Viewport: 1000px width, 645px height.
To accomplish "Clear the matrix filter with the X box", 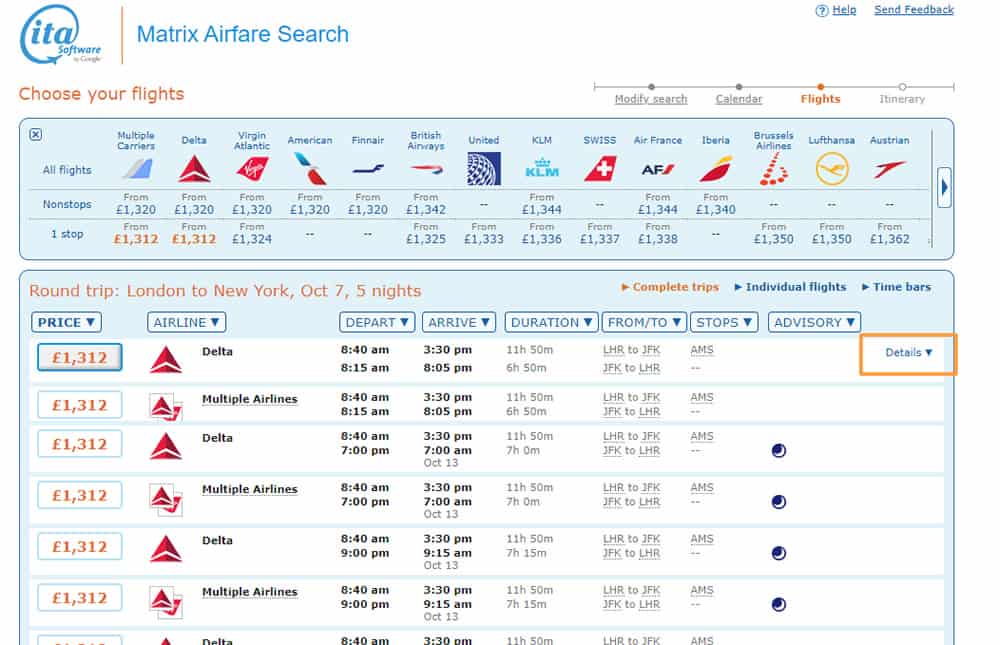I will tap(36, 135).
